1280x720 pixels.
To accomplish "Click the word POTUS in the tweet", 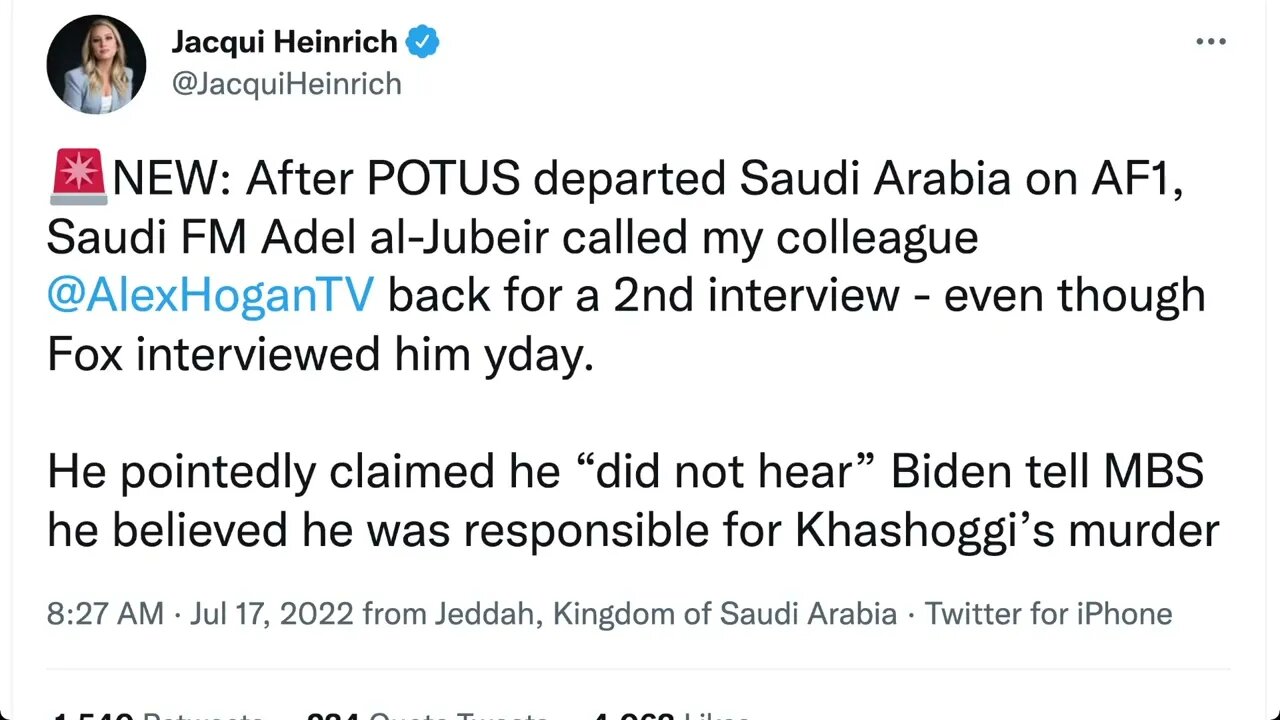I will click(x=443, y=180).
